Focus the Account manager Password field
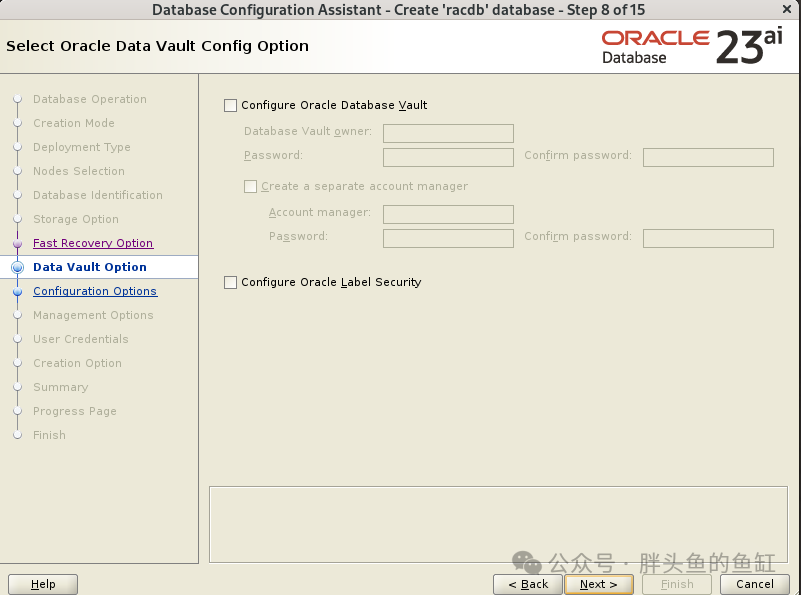 click(448, 239)
